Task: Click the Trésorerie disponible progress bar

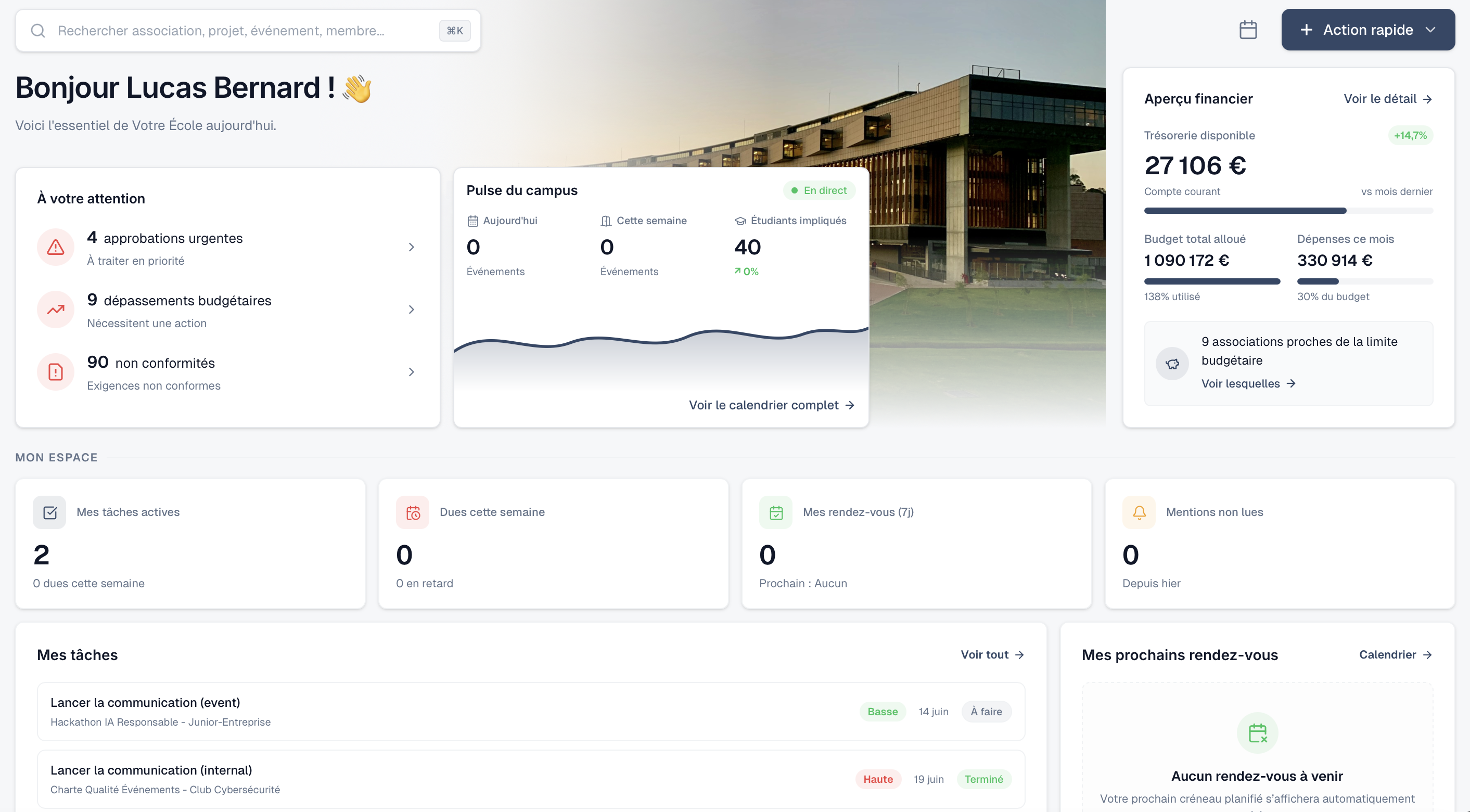Action: coord(1288,211)
